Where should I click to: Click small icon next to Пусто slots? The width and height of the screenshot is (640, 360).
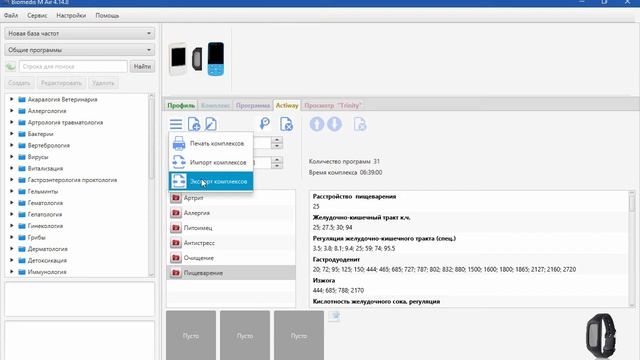[334, 316]
